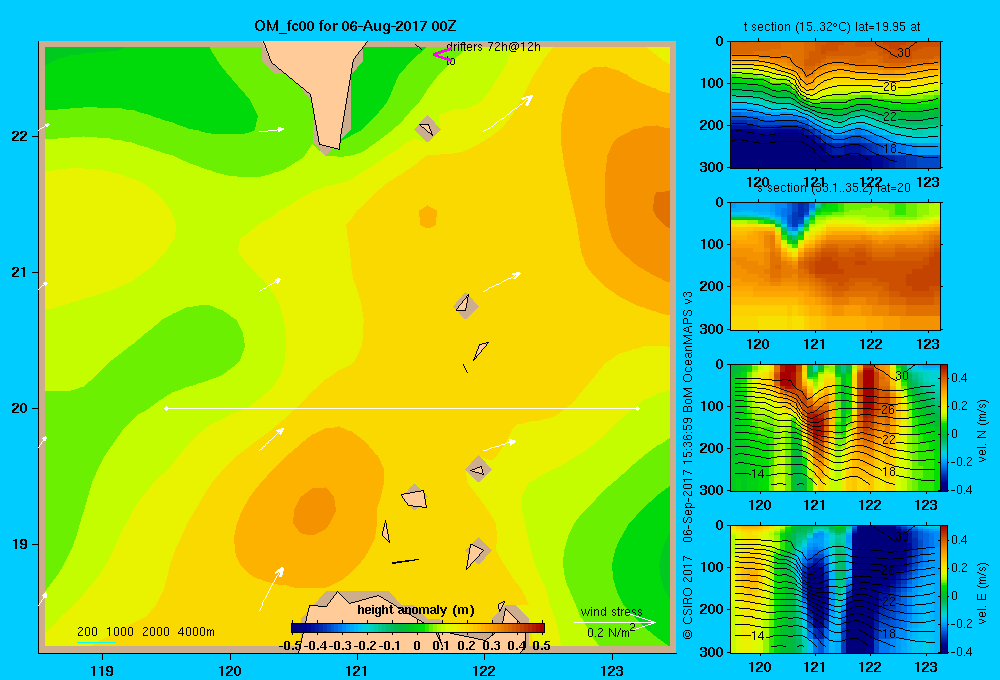Open the northward velocity section plot
Image resolution: width=1000 pixels, height=680 pixels.
835,427
